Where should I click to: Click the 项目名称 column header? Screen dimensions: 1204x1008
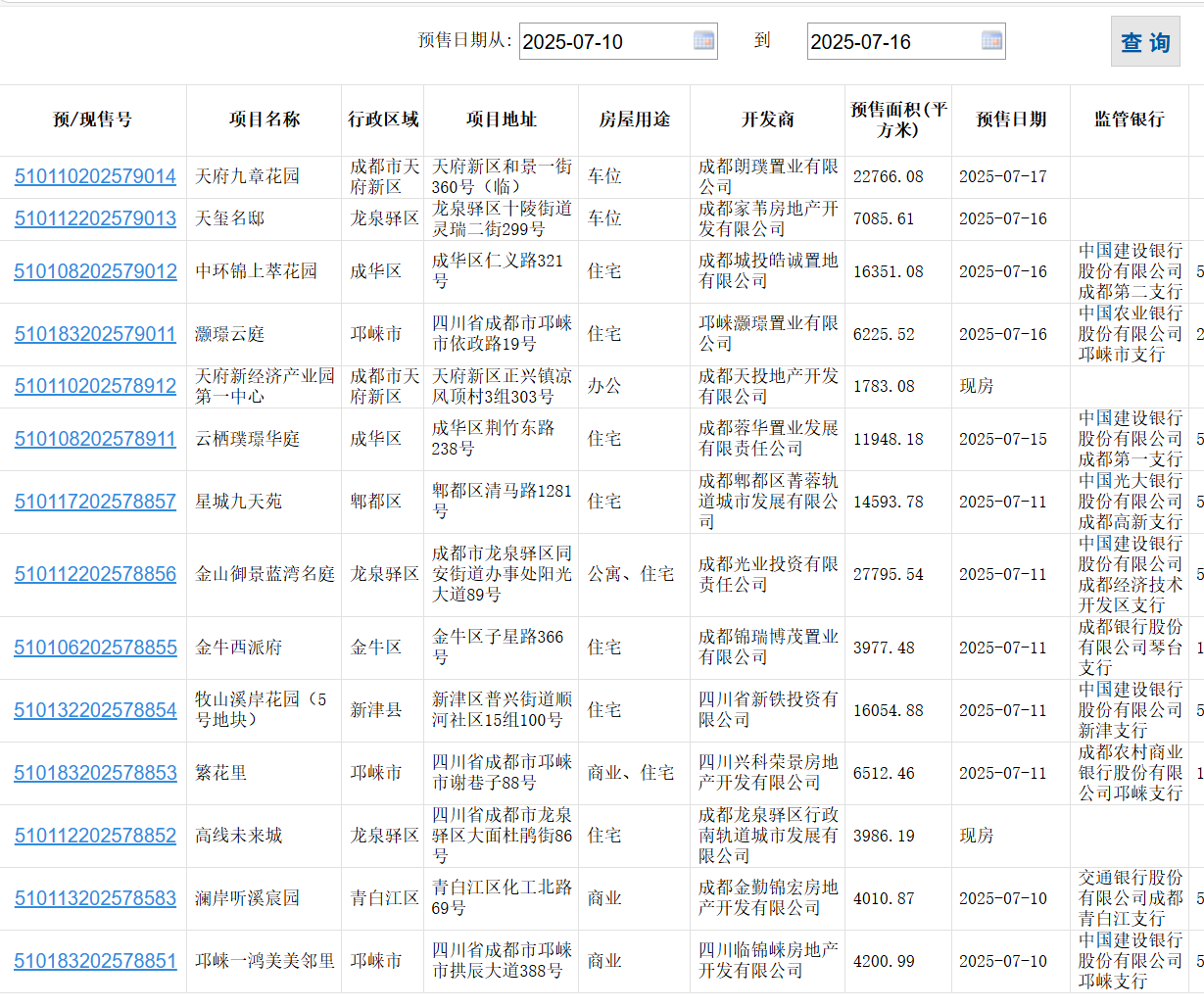coord(265,120)
